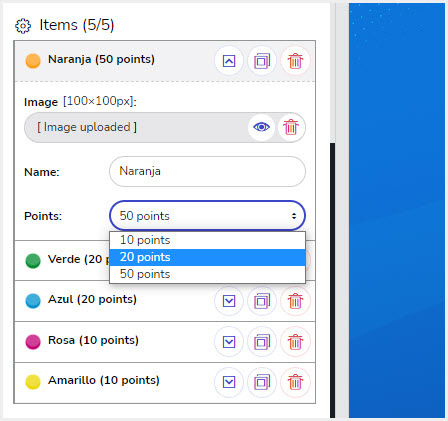Click the green Verde color dot
This screenshot has width=448, height=421.
pos(33,261)
